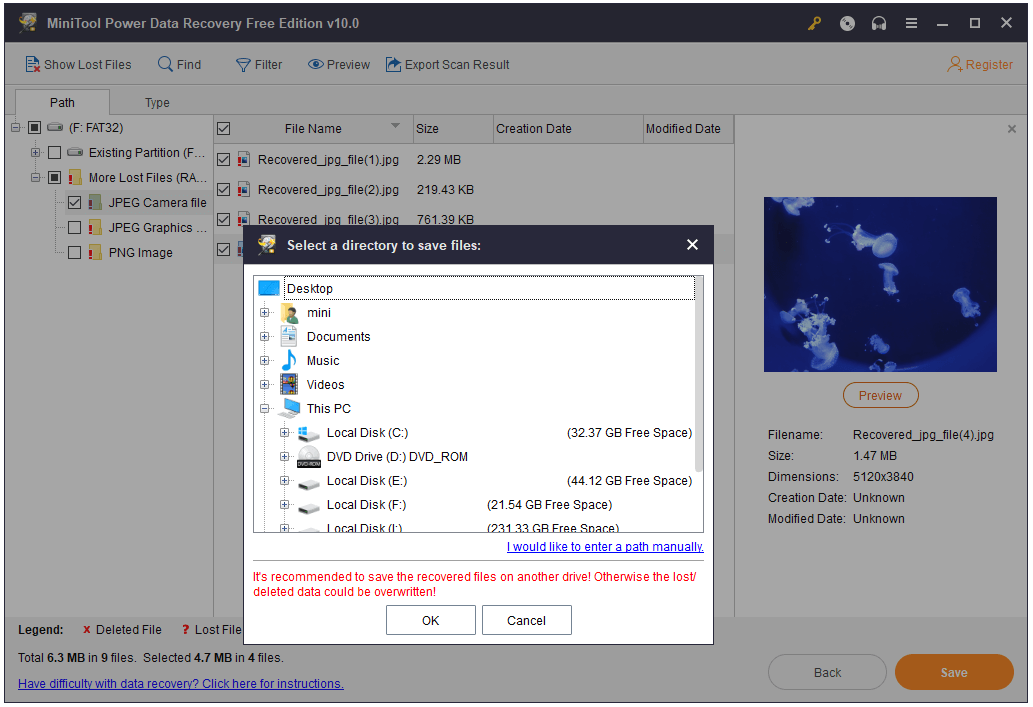Click the Recovered_jpg_file(1).jpg file icon

[x=244, y=159]
